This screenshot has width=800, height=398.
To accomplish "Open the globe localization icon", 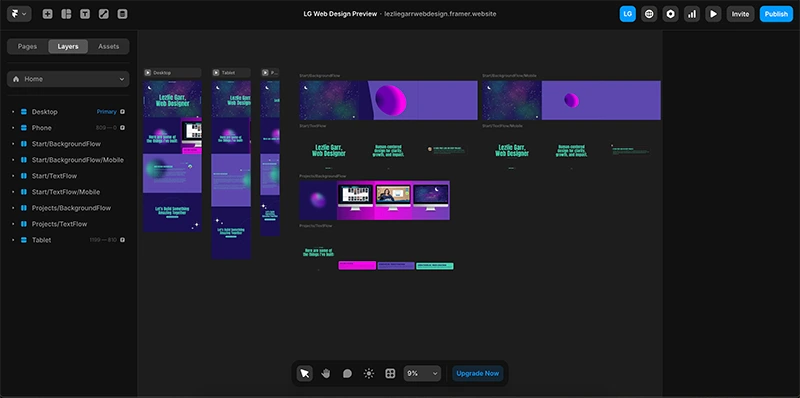I will (649, 14).
